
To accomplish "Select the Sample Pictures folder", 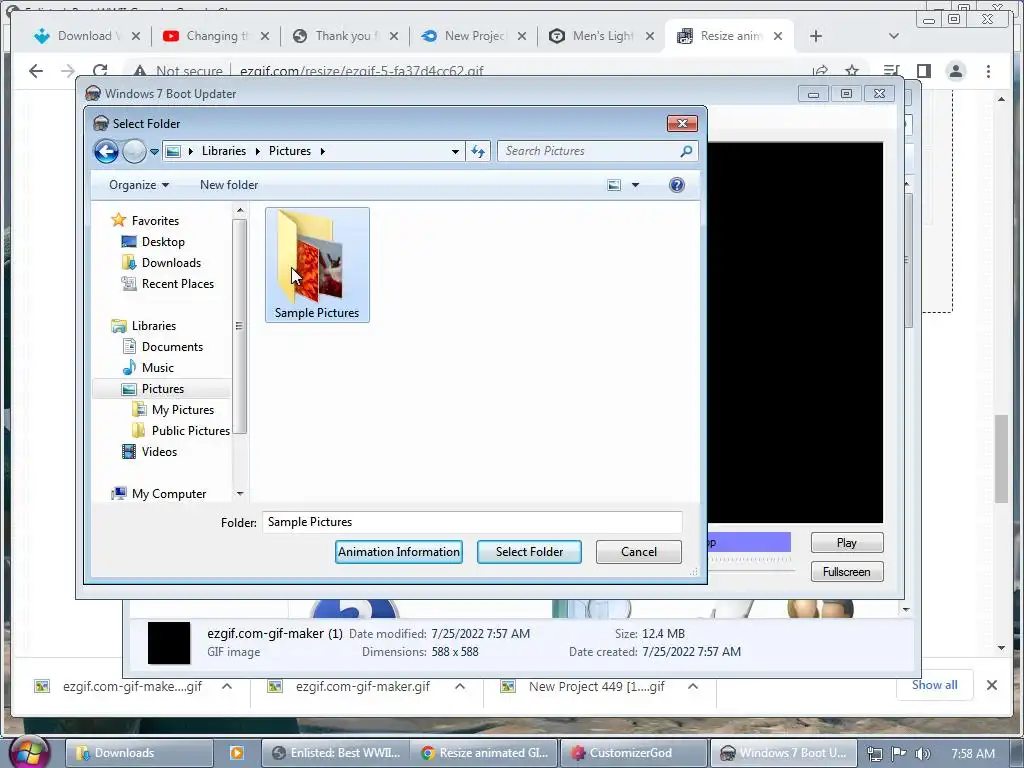I will coord(317,264).
